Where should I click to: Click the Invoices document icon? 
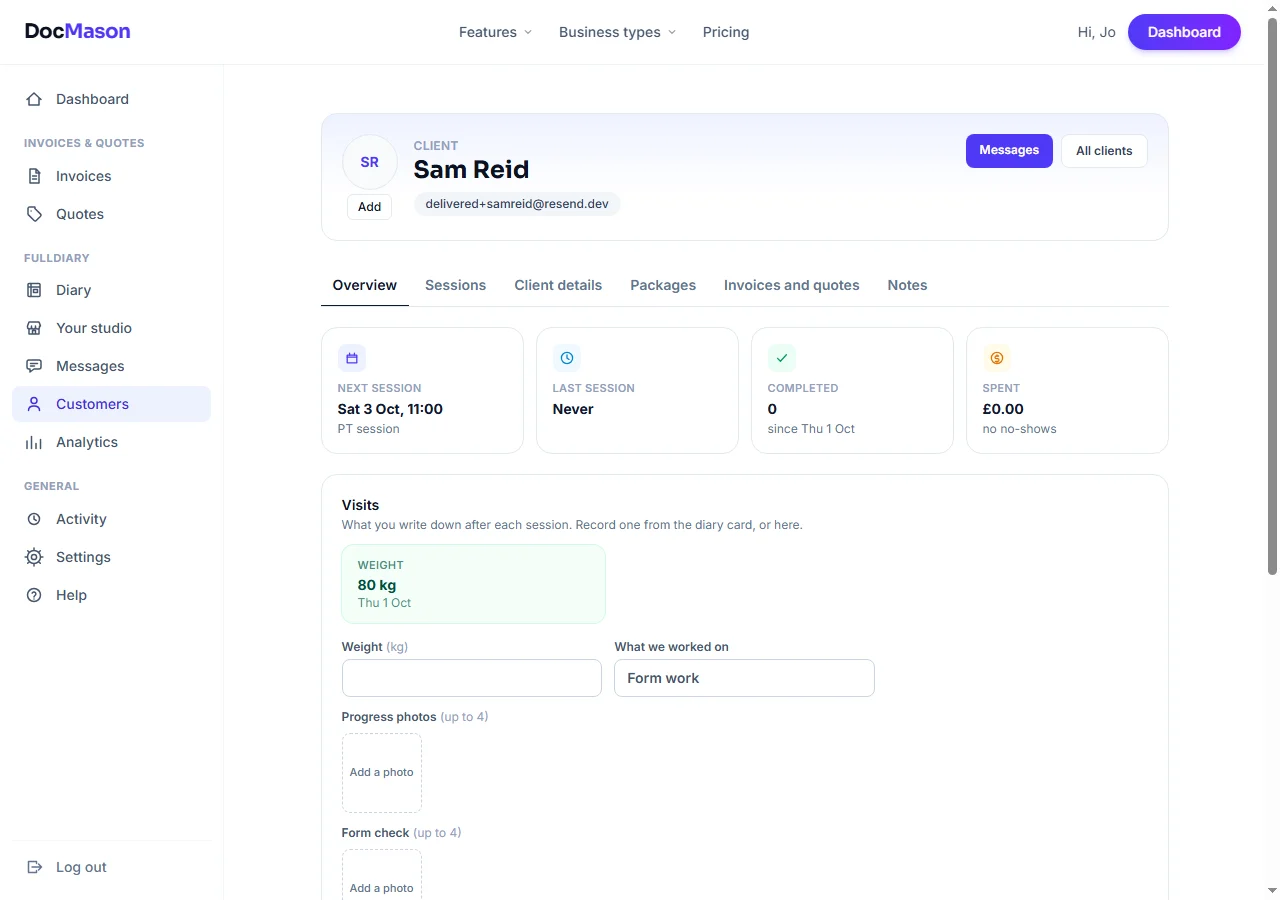34,176
